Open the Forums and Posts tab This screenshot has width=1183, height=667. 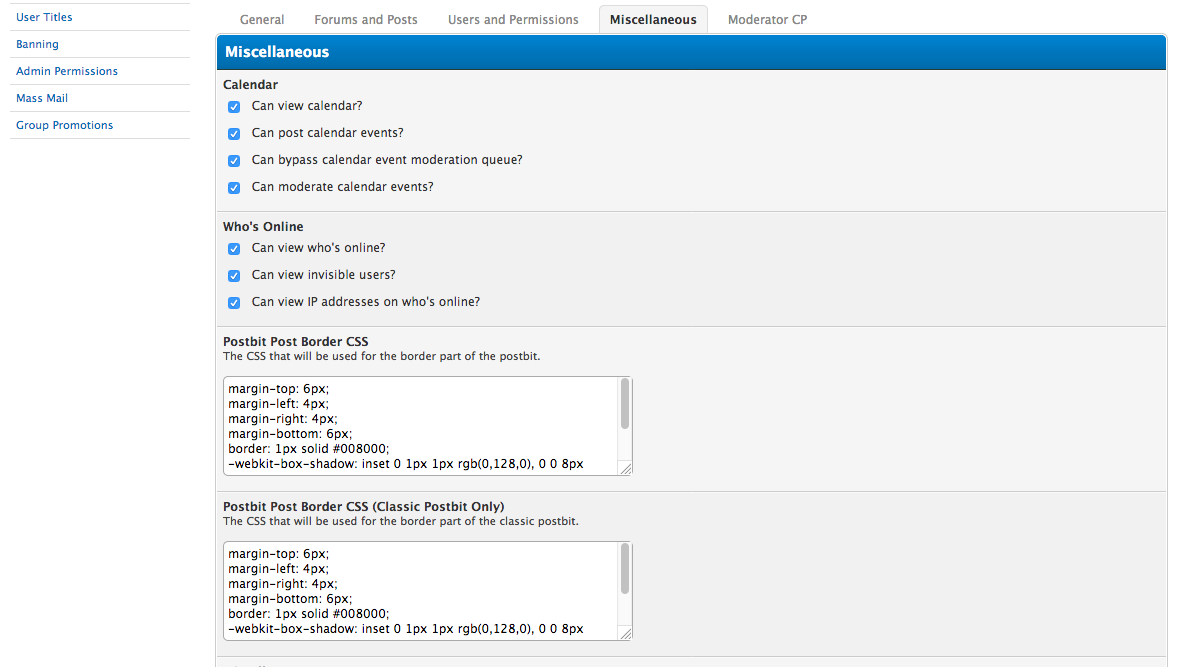click(x=366, y=20)
